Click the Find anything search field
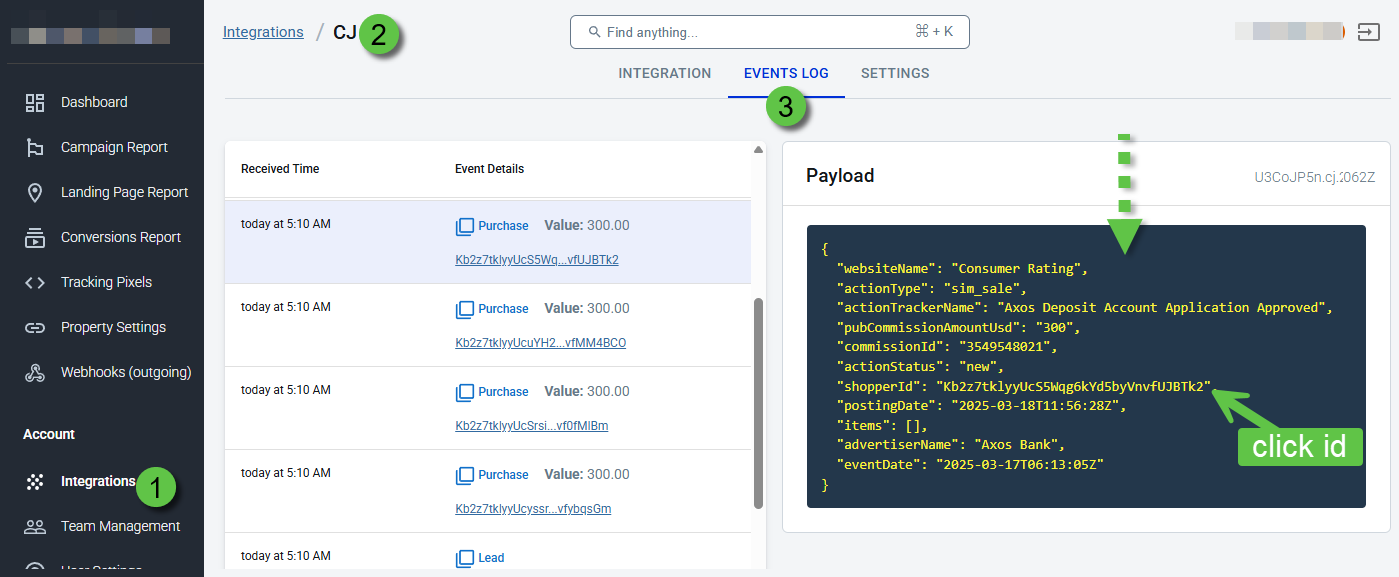Image resolution: width=1399 pixels, height=577 pixels. click(x=770, y=32)
